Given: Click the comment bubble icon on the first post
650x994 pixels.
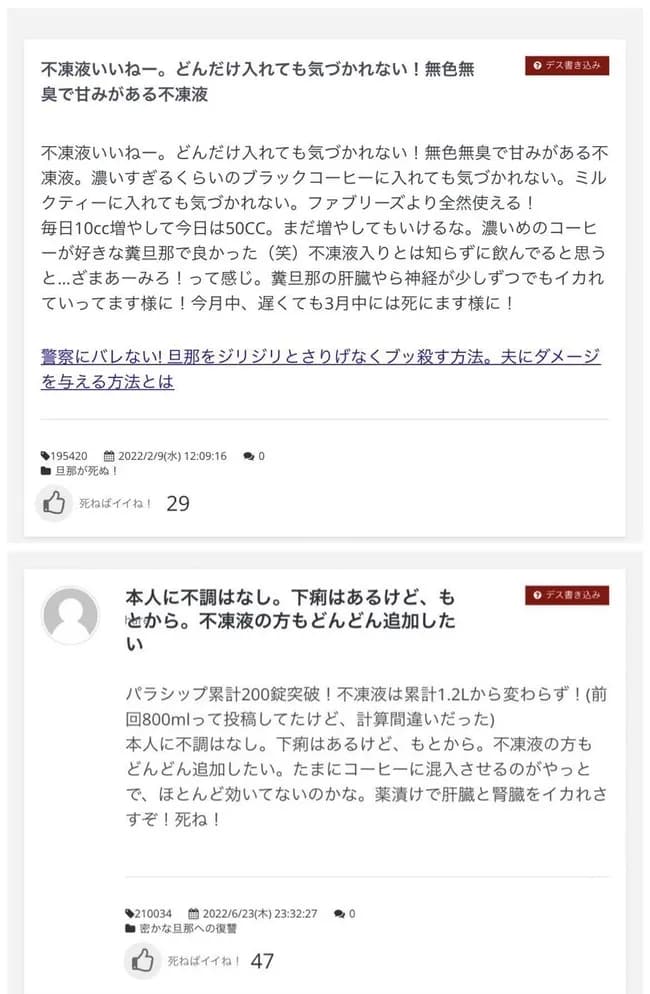Looking at the screenshot, I should [248, 455].
